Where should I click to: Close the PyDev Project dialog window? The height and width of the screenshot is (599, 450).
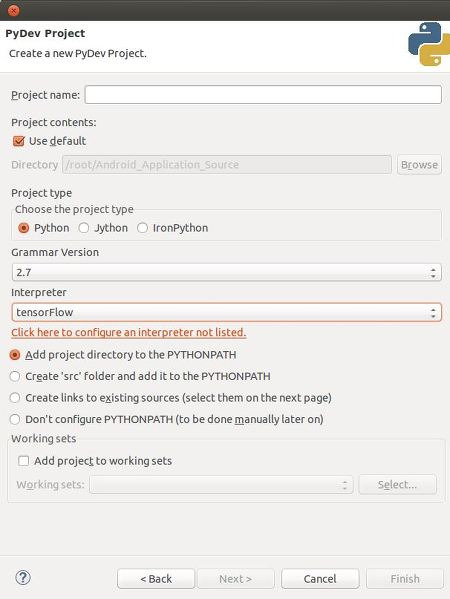coord(13,10)
